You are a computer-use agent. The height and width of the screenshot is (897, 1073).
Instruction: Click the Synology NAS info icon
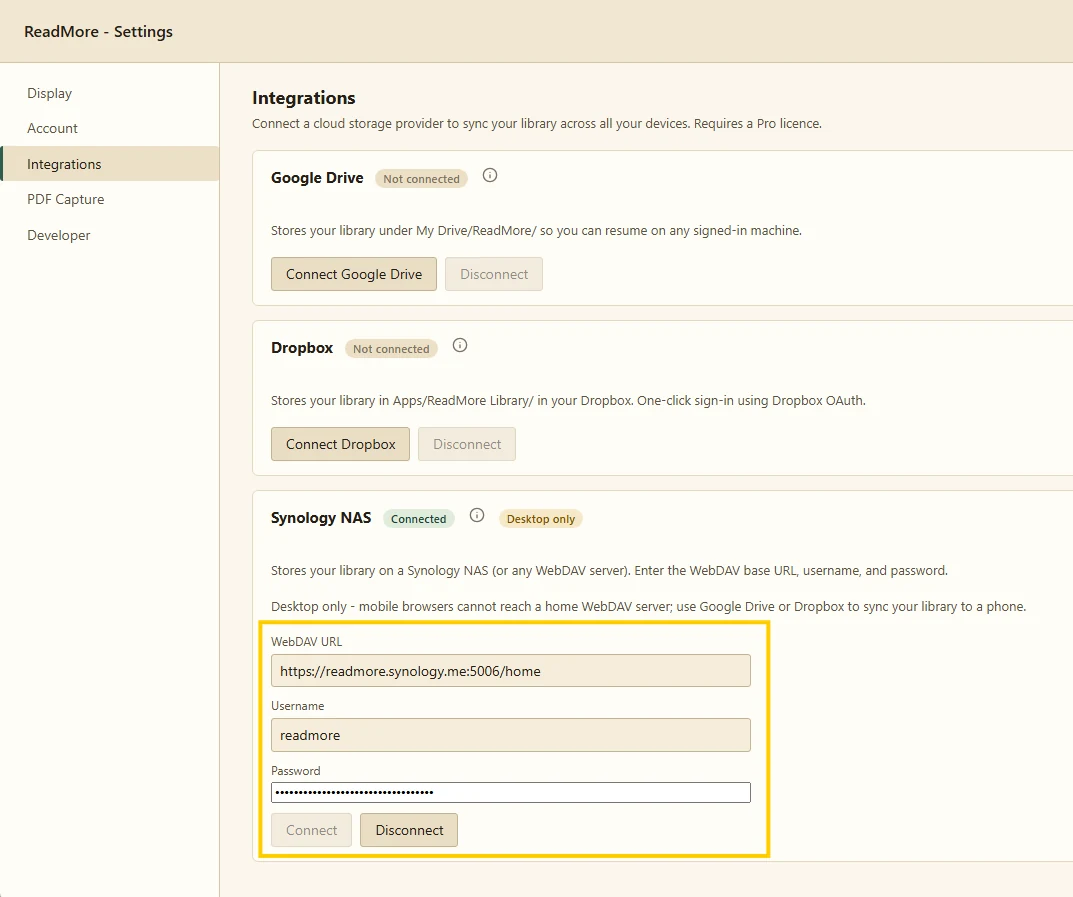point(477,515)
